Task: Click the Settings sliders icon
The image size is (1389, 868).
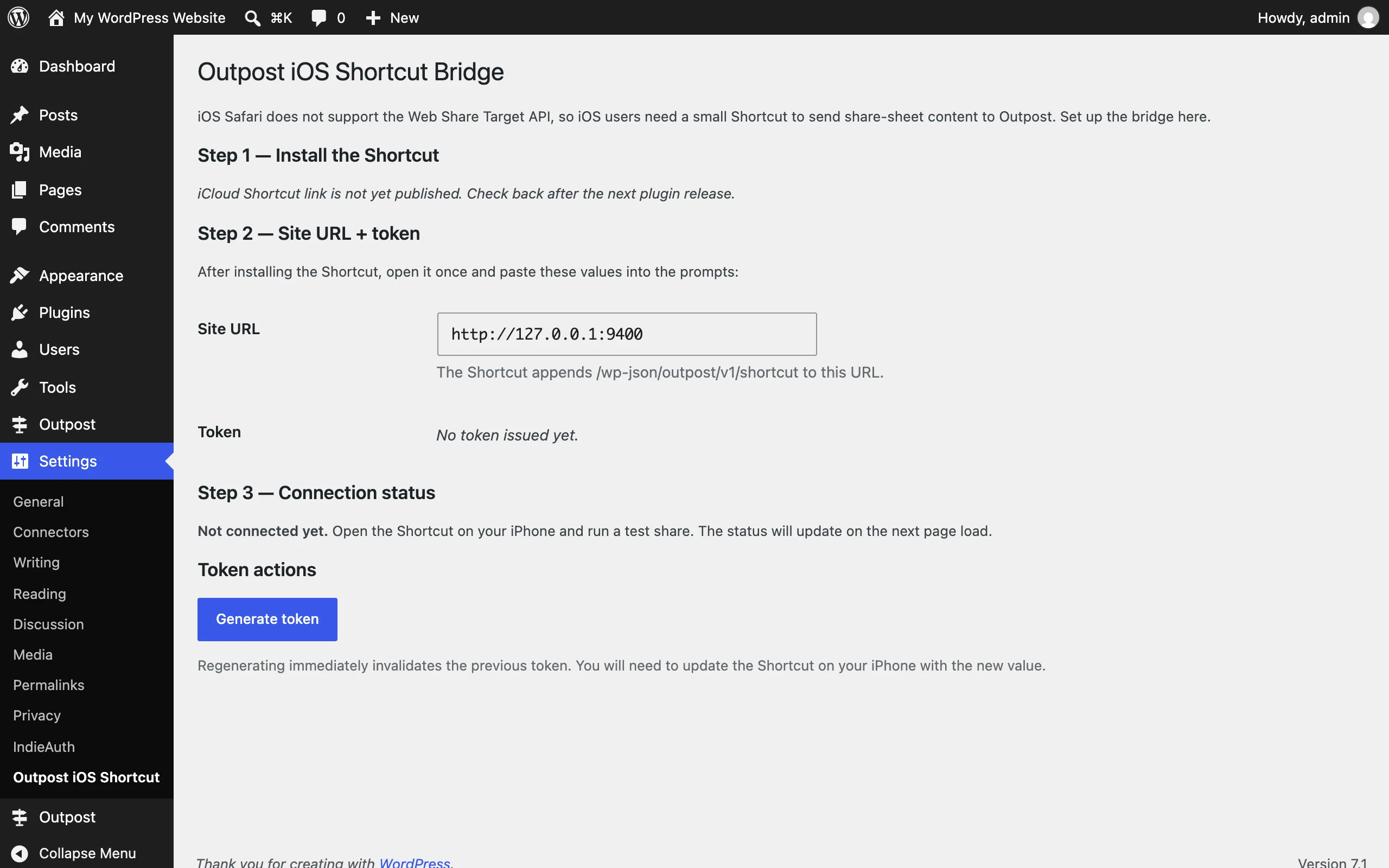Action: [x=20, y=461]
